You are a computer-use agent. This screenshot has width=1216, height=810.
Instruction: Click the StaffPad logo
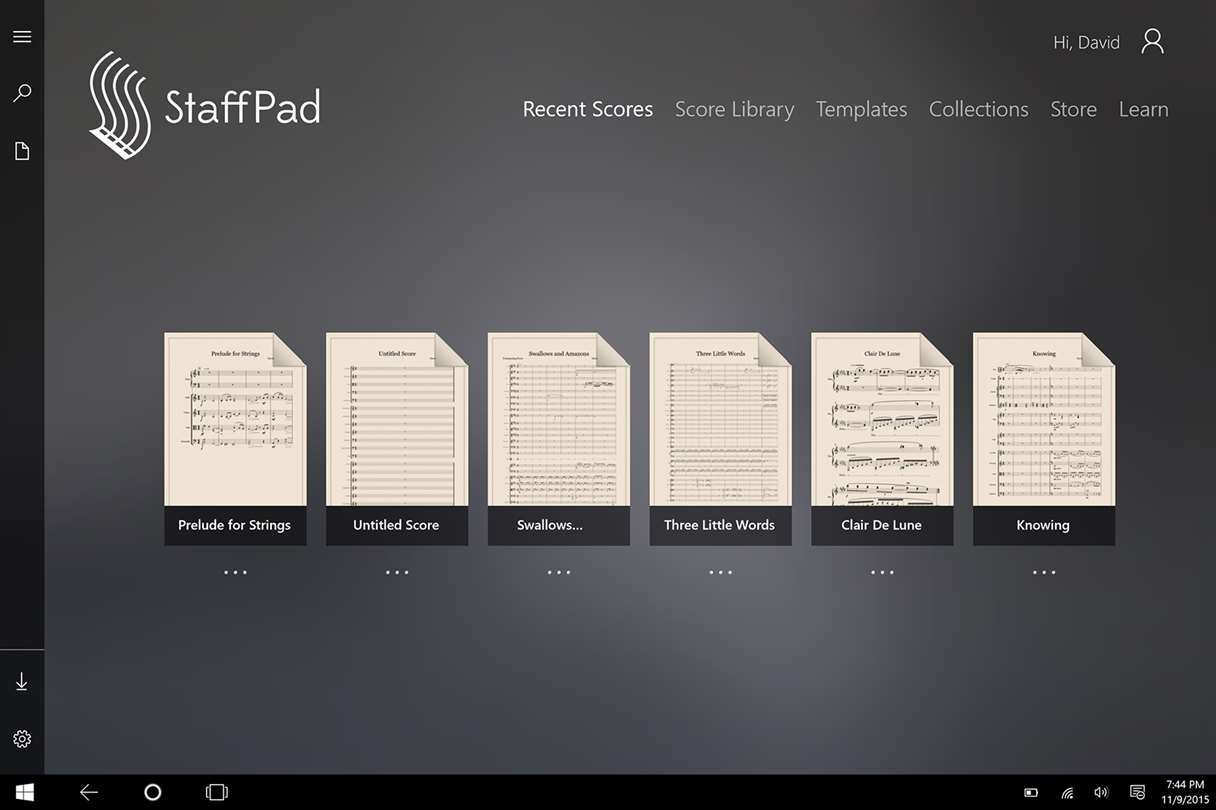pyautogui.click(x=205, y=106)
